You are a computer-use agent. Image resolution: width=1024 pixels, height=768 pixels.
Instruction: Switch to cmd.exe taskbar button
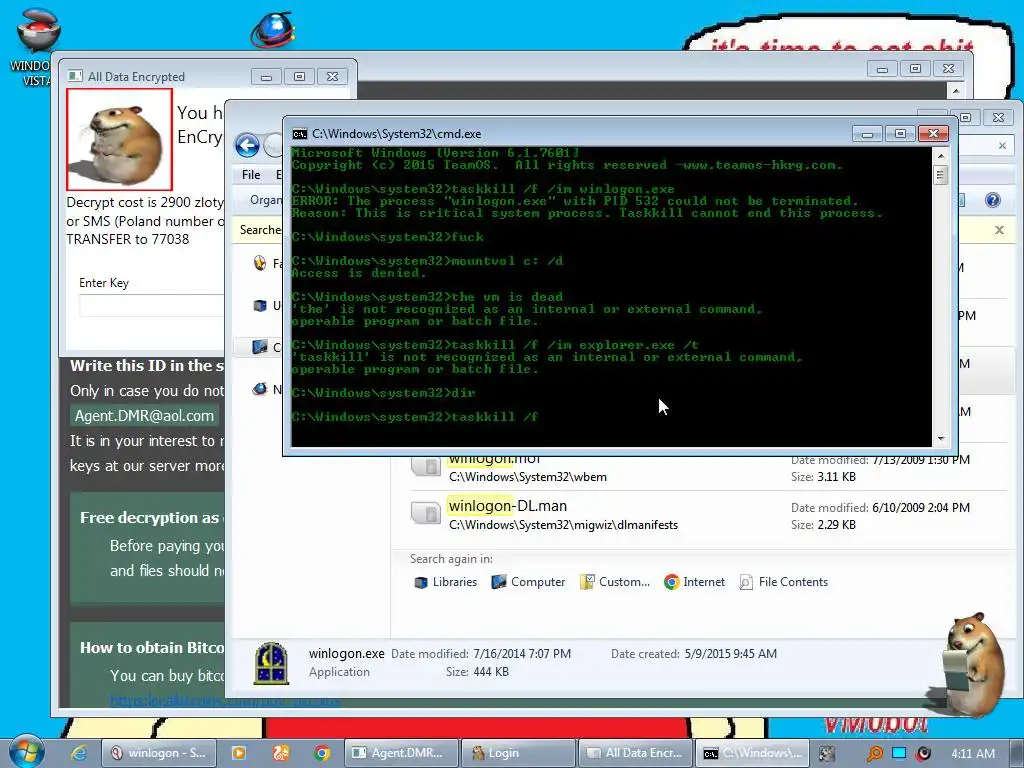(752, 753)
